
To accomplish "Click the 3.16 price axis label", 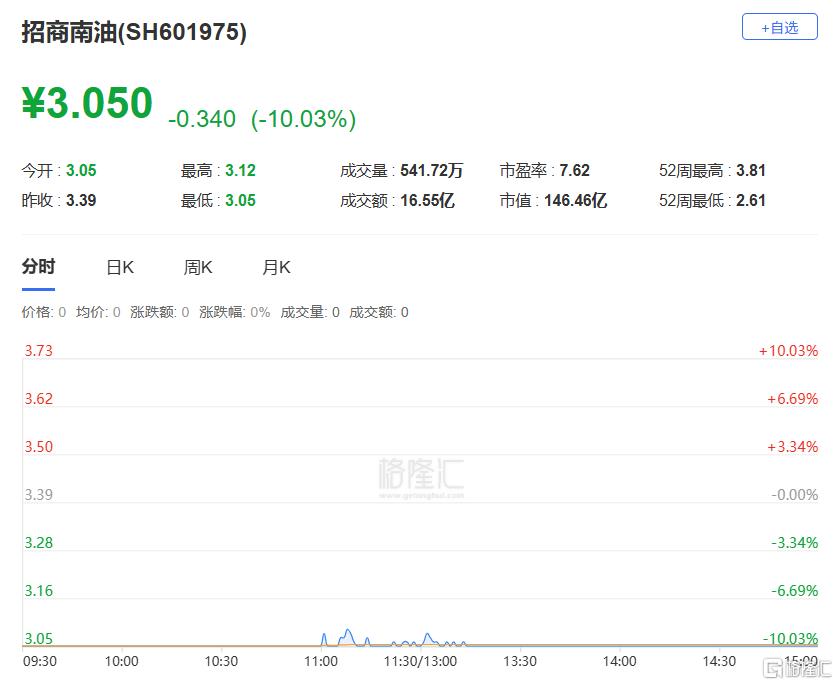I will click(x=38, y=591).
